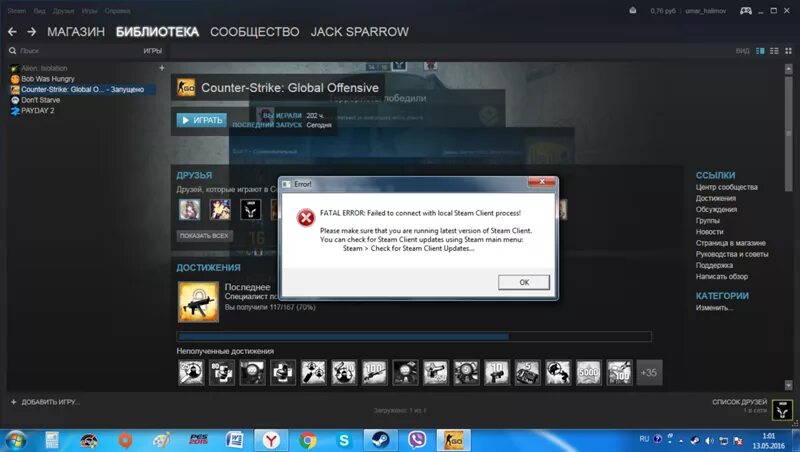Open the МАГАЗИН tab
The image size is (800, 452).
point(76,32)
